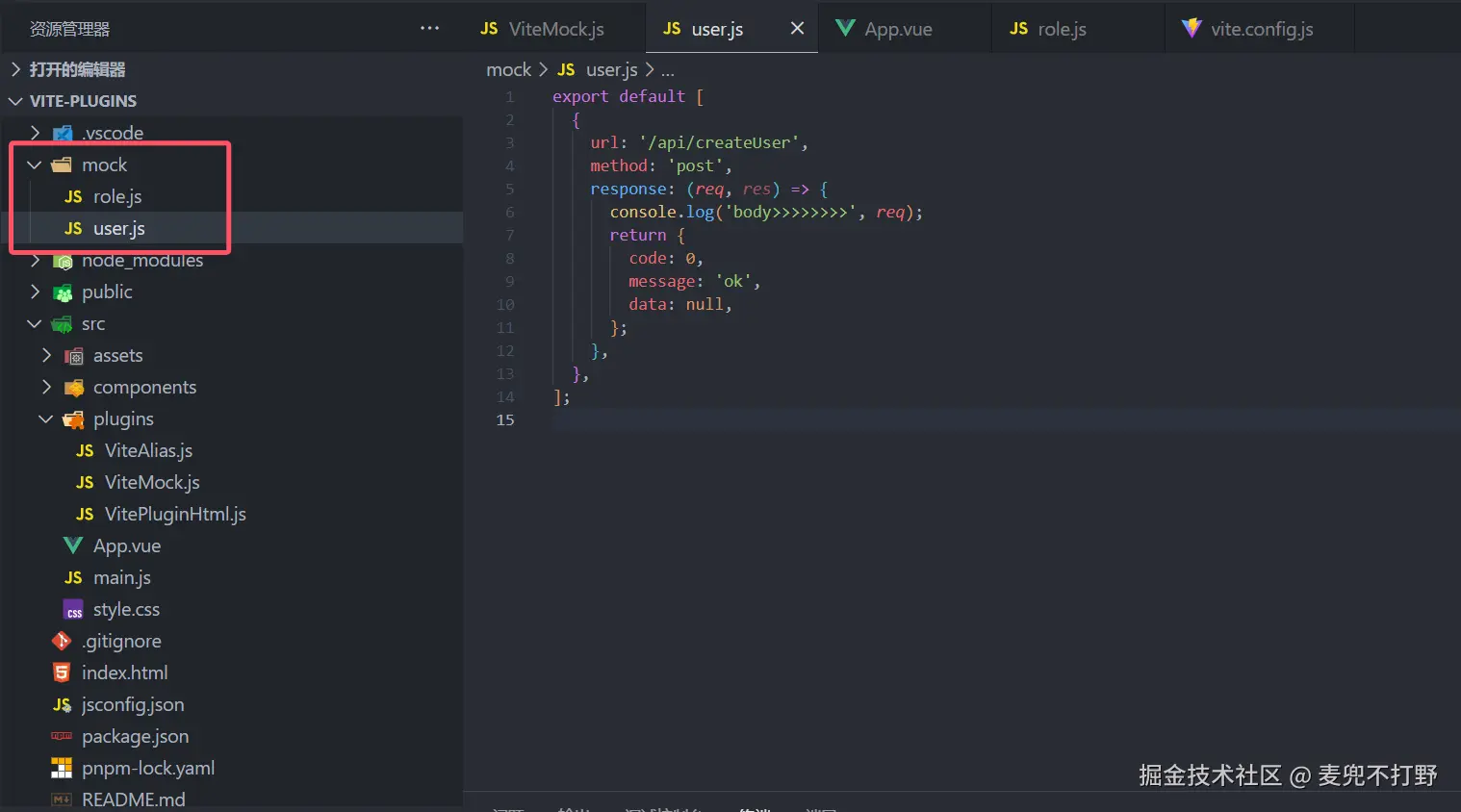This screenshot has width=1461, height=812.
Task: Expand the node_modules folder
Action: click(x=35, y=260)
